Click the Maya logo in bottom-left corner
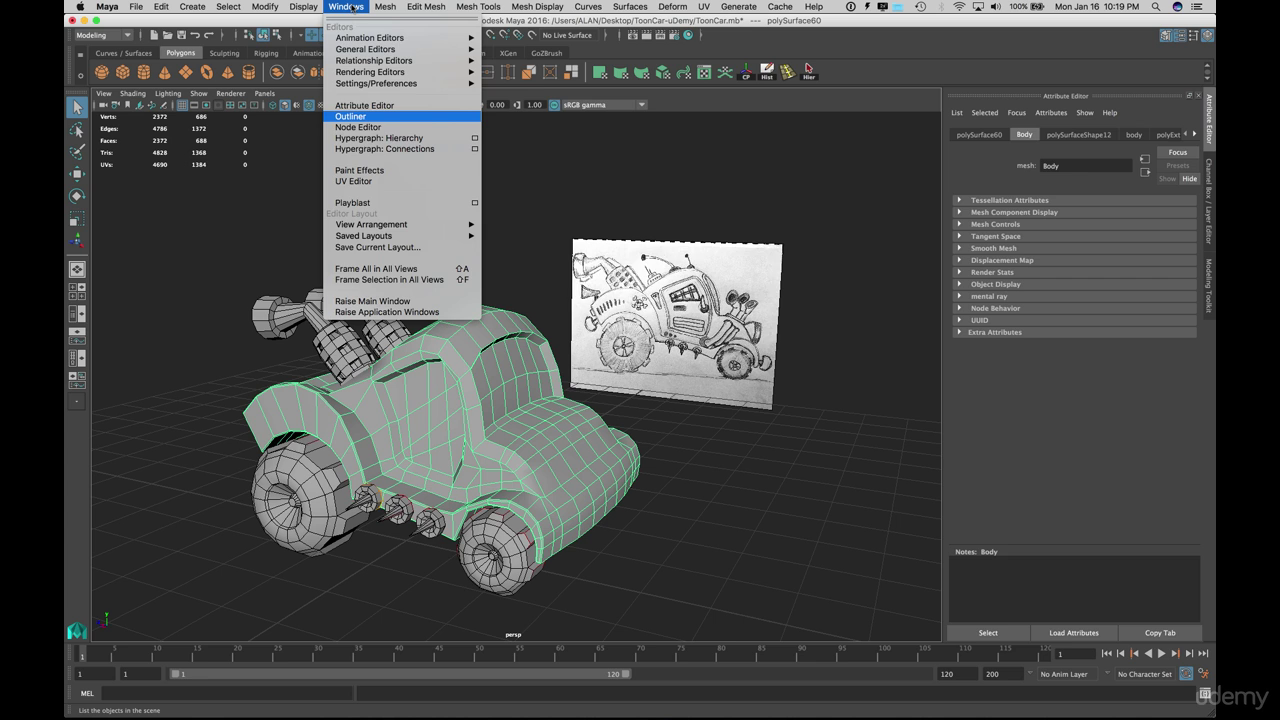The image size is (1280, 720). 77,631
